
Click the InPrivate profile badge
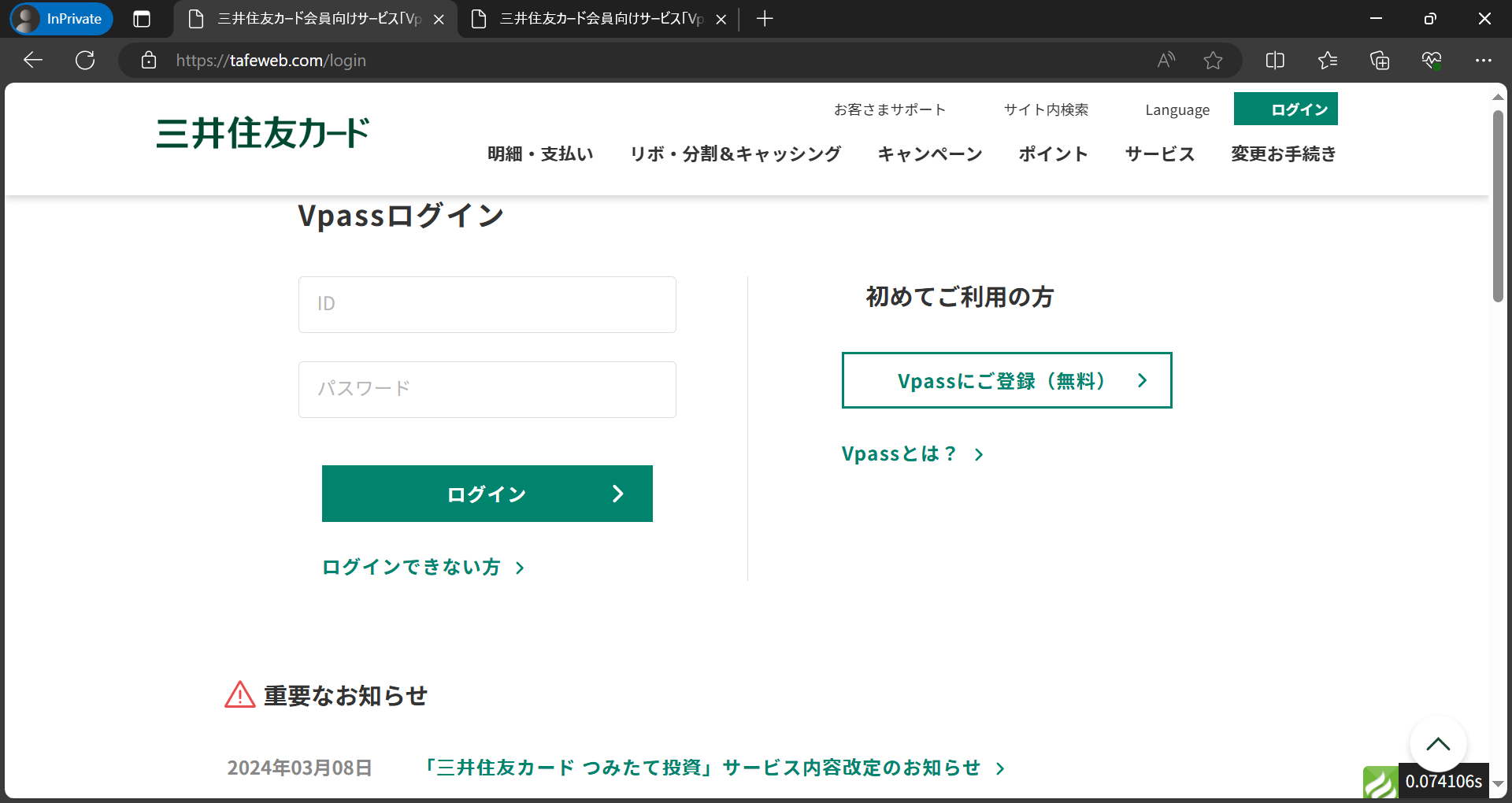[61, 19]
